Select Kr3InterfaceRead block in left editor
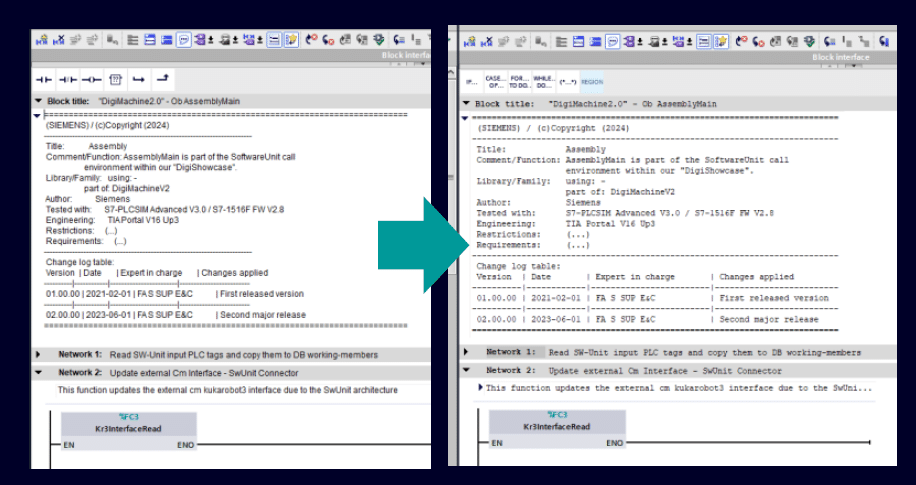Screen dimensions: 916x485 pos(129,424)
